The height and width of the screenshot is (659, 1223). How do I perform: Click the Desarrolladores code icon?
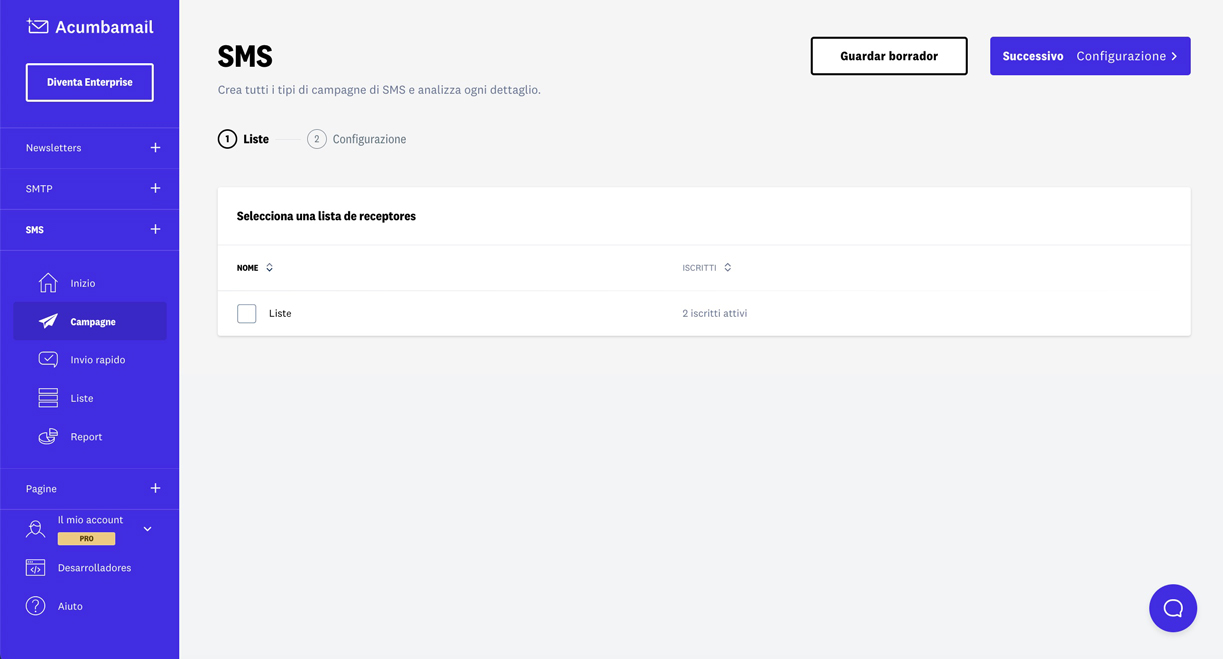tap(34, 567)
